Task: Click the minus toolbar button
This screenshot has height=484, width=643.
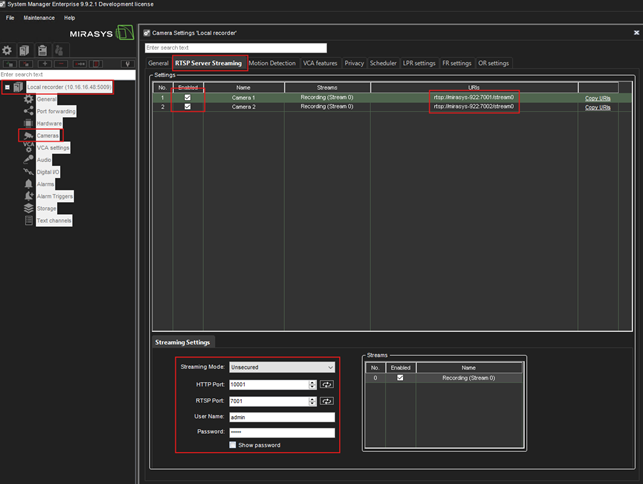Action: point(61,64)
